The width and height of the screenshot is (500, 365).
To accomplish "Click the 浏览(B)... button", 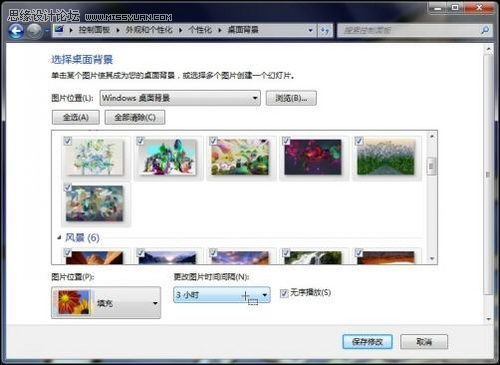I will pos(291,98).
